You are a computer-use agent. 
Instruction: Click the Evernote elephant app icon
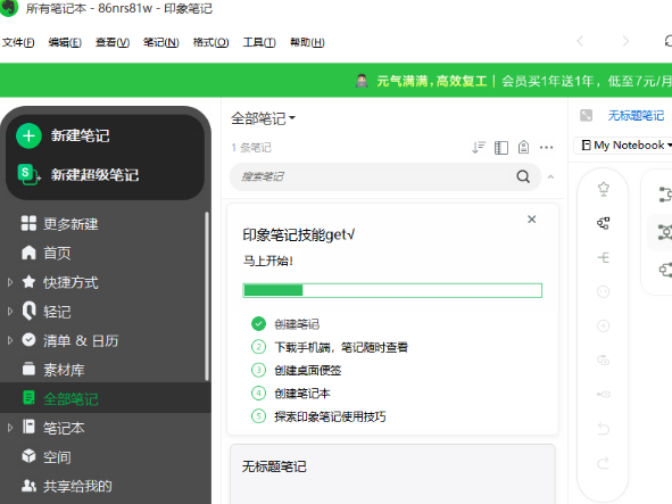click(x=9, y=8)
